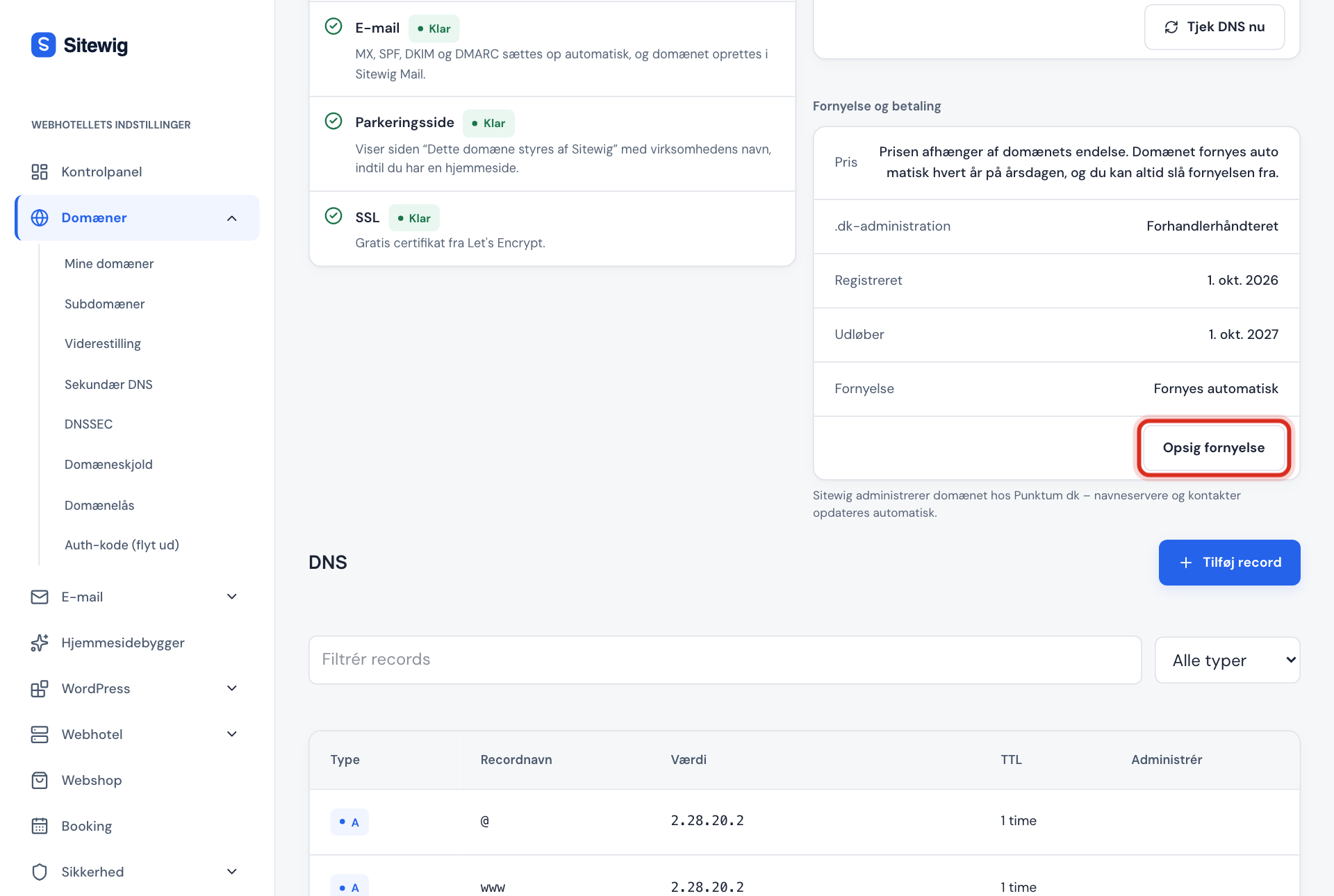Click the globe icon beside Domæner

40,217
